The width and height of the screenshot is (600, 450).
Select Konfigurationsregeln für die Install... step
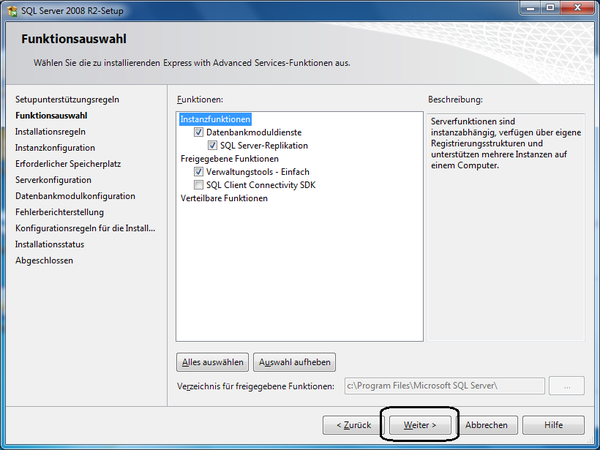tap(85, 228)
